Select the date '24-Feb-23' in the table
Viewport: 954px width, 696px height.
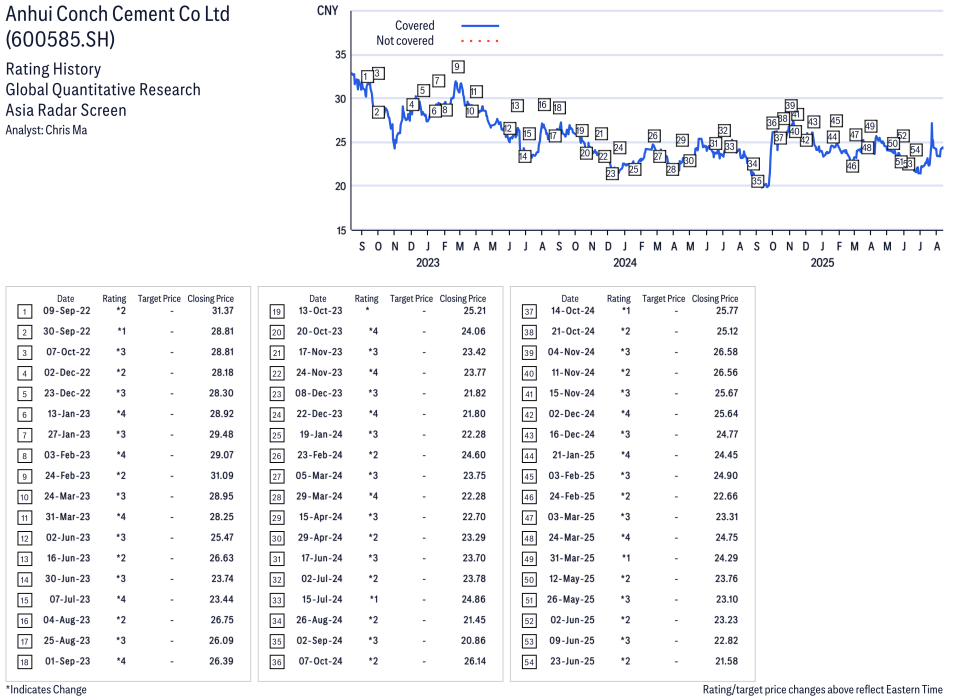click(x=67, y=476)
